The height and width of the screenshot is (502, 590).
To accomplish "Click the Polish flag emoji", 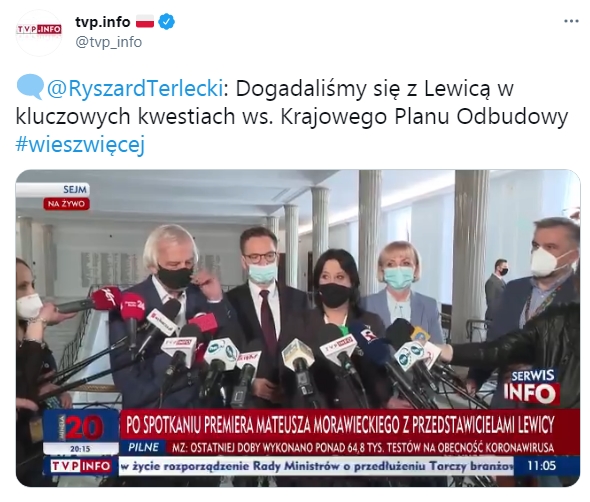I will 145,21.
